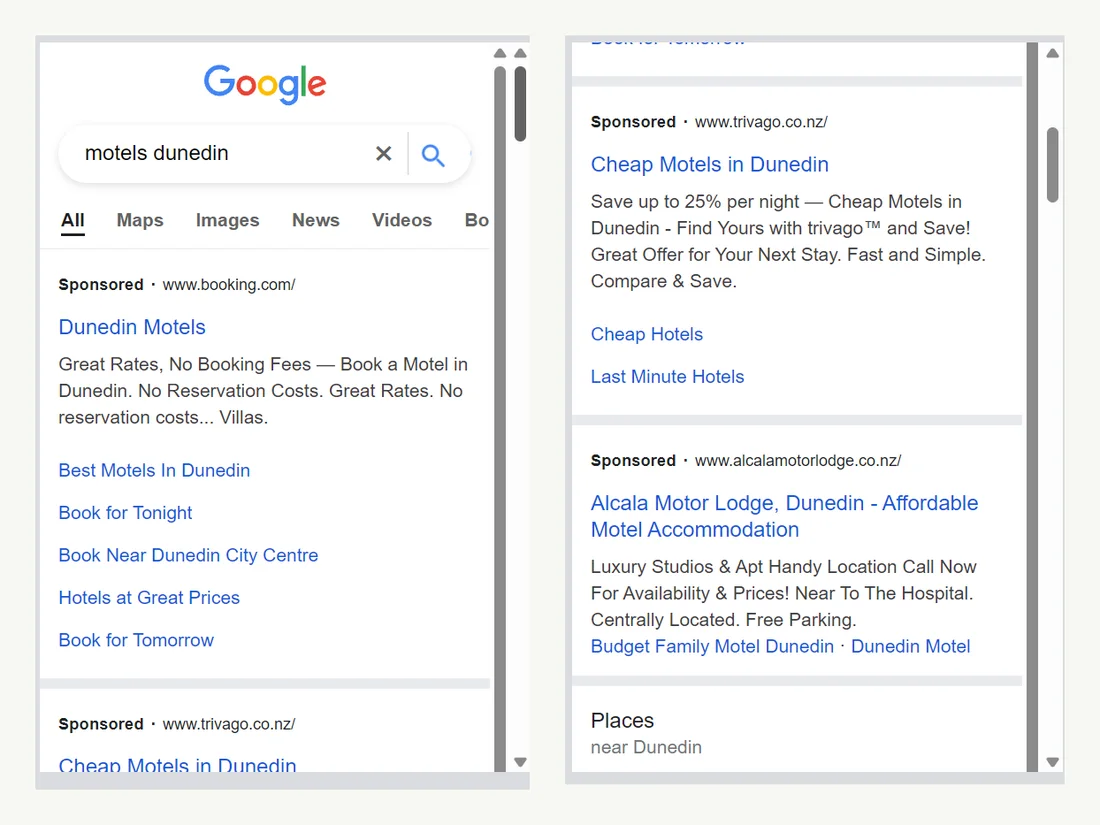Click www.trivago.co.nz/ URL in left panel
The height and width of the screenshot is (825, 1100).
[229, 724]
